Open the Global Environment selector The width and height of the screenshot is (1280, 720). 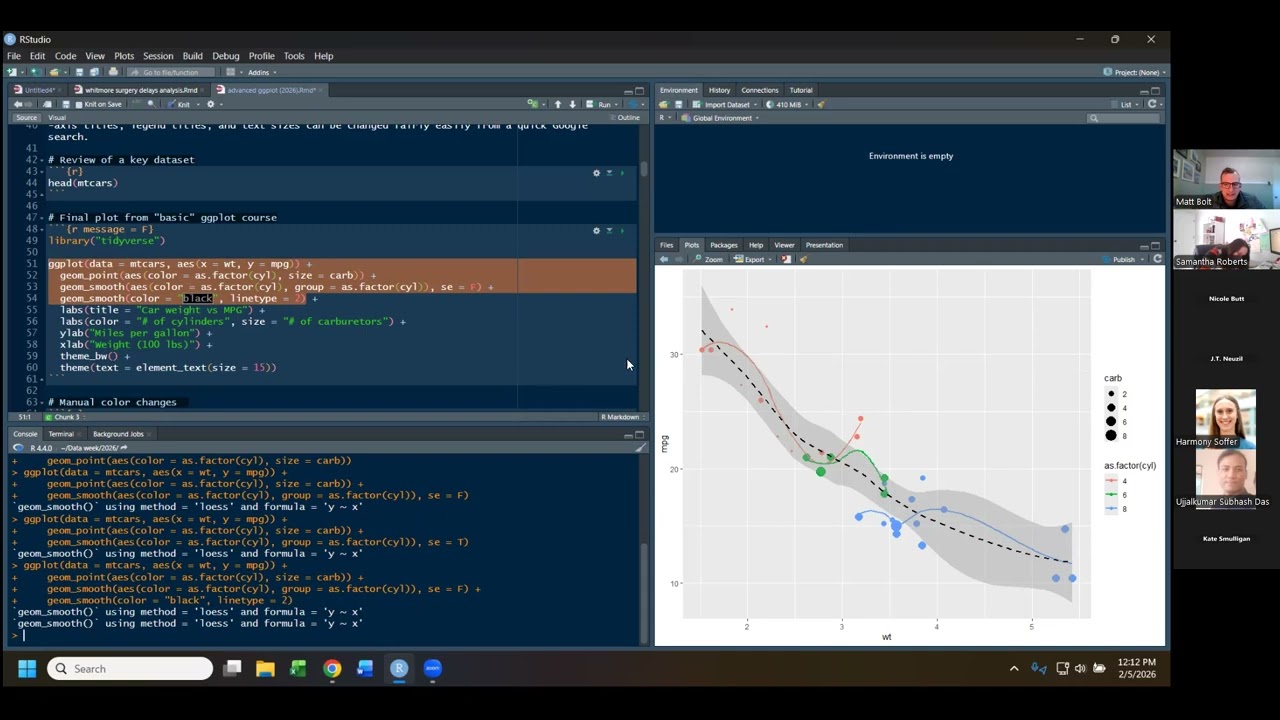(x=720, y=118)
